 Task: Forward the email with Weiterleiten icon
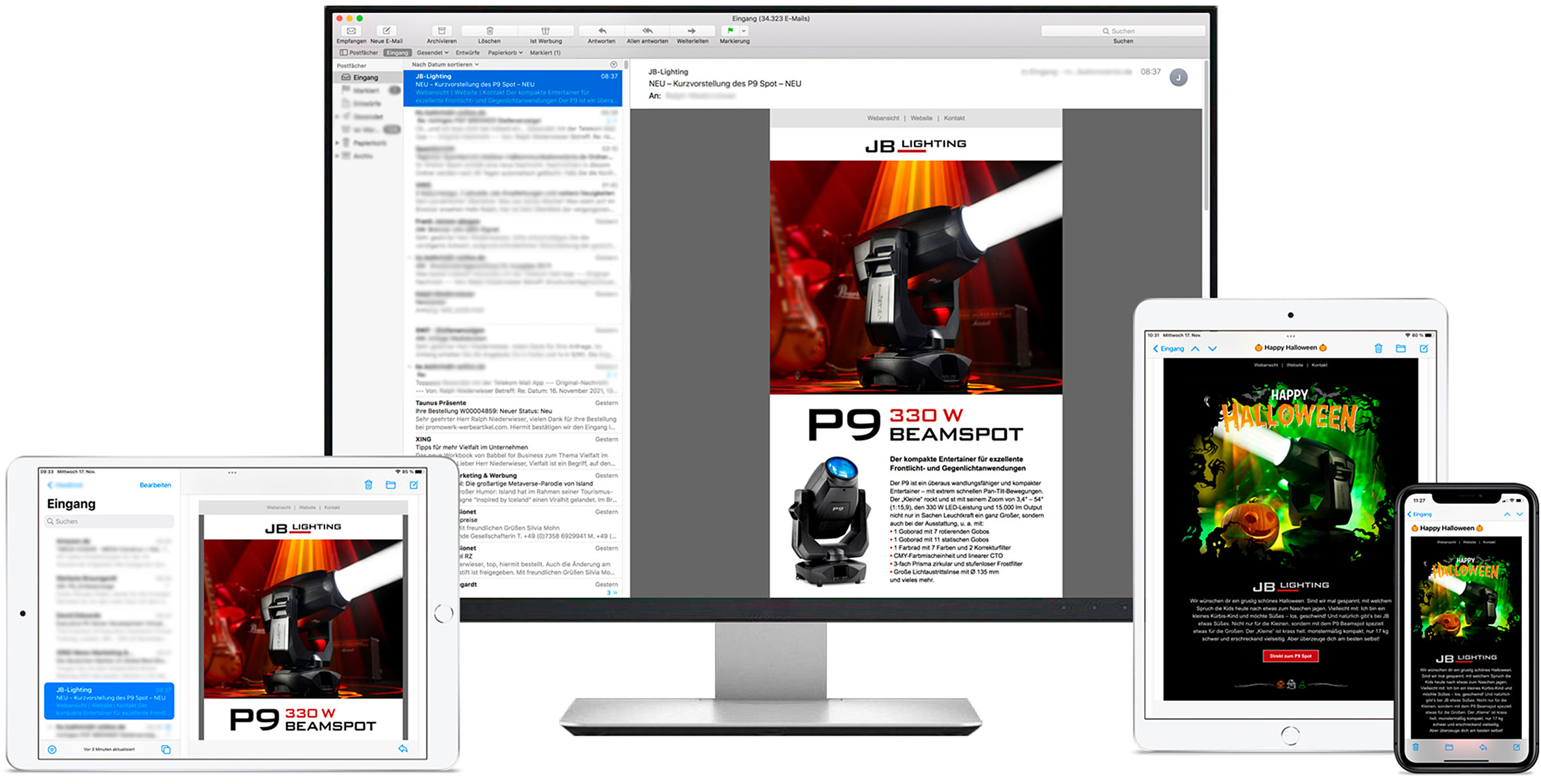691,31
